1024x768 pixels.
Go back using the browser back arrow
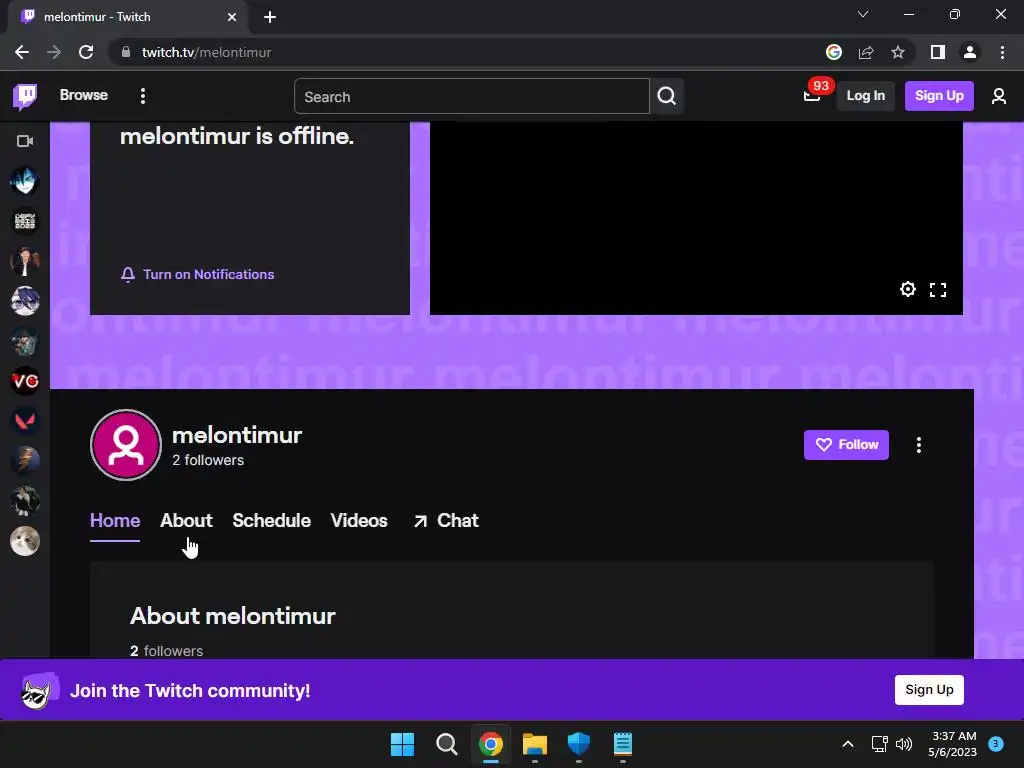22,52
